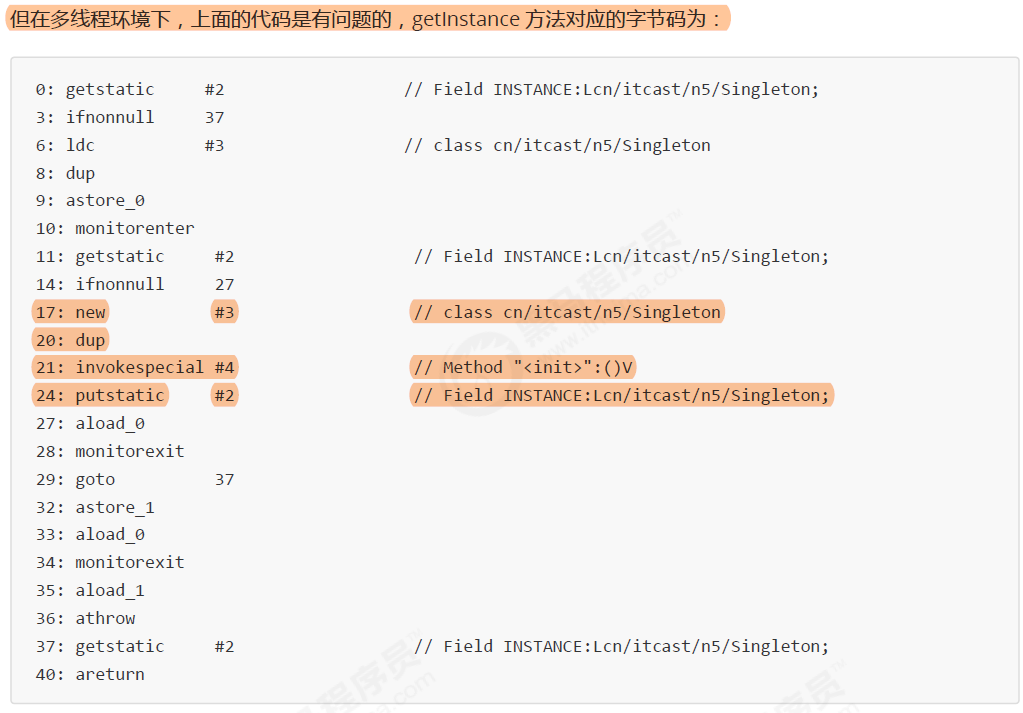Screen dimensions: 1023x713
Task: Click the '35: aload_1' instruction
Action: [90, 591]
